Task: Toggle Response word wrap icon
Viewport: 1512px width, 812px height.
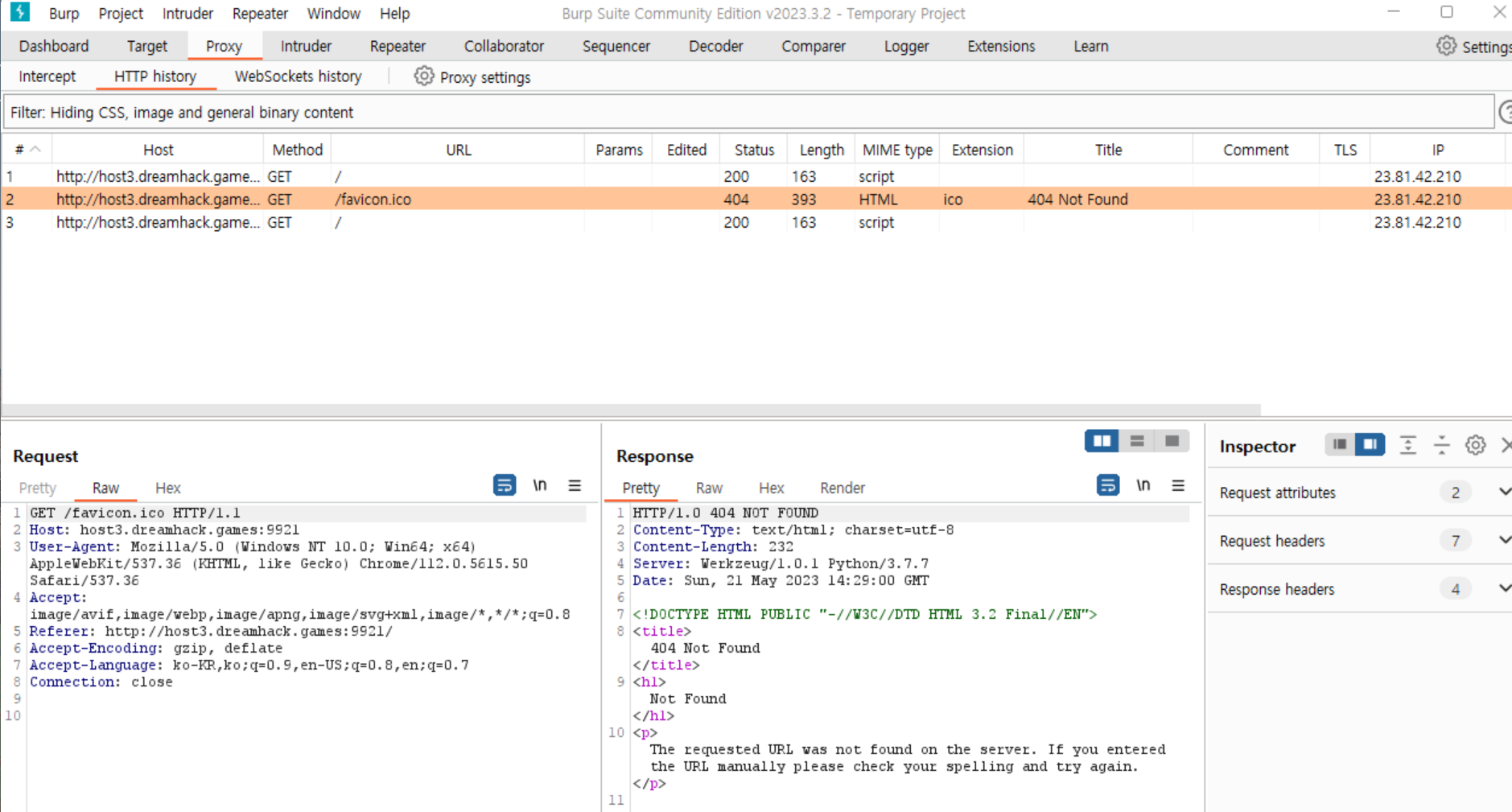Action: pyautogui.click(x=1108, y=485)
